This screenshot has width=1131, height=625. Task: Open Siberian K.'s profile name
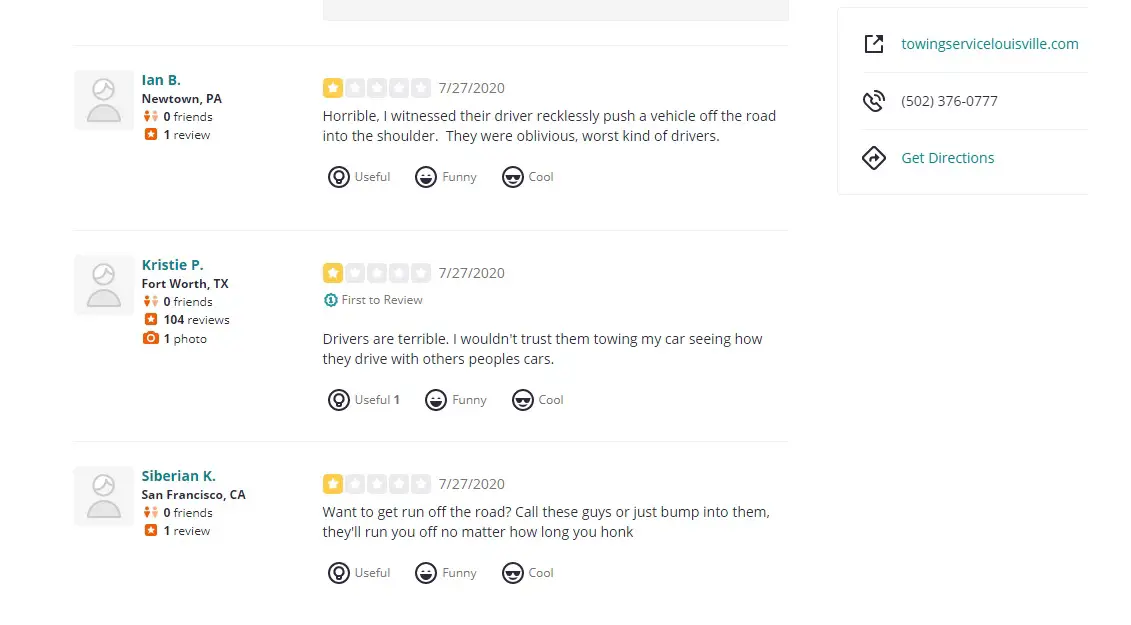click(178, 476)
